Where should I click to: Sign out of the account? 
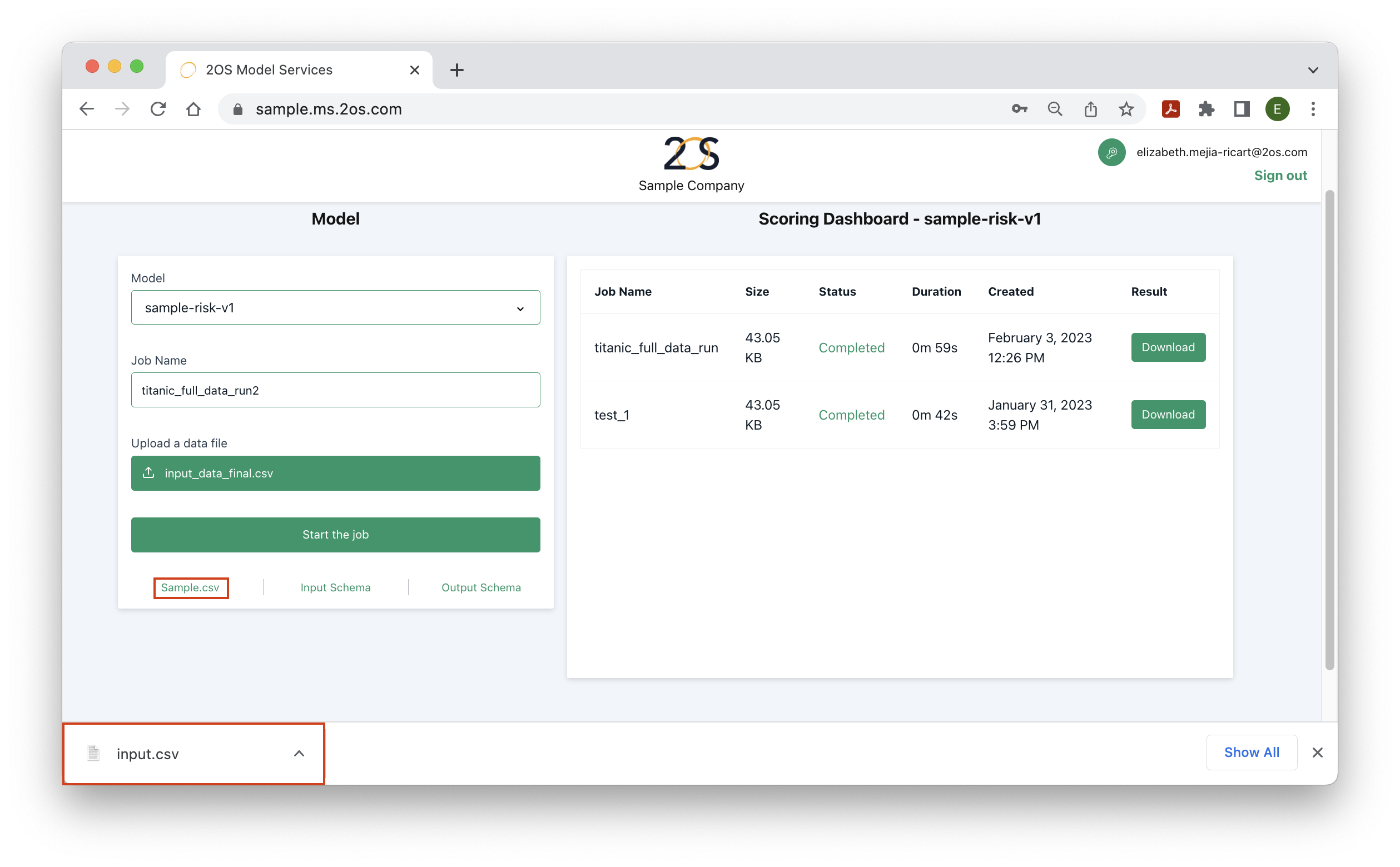tap(1280, 176)
